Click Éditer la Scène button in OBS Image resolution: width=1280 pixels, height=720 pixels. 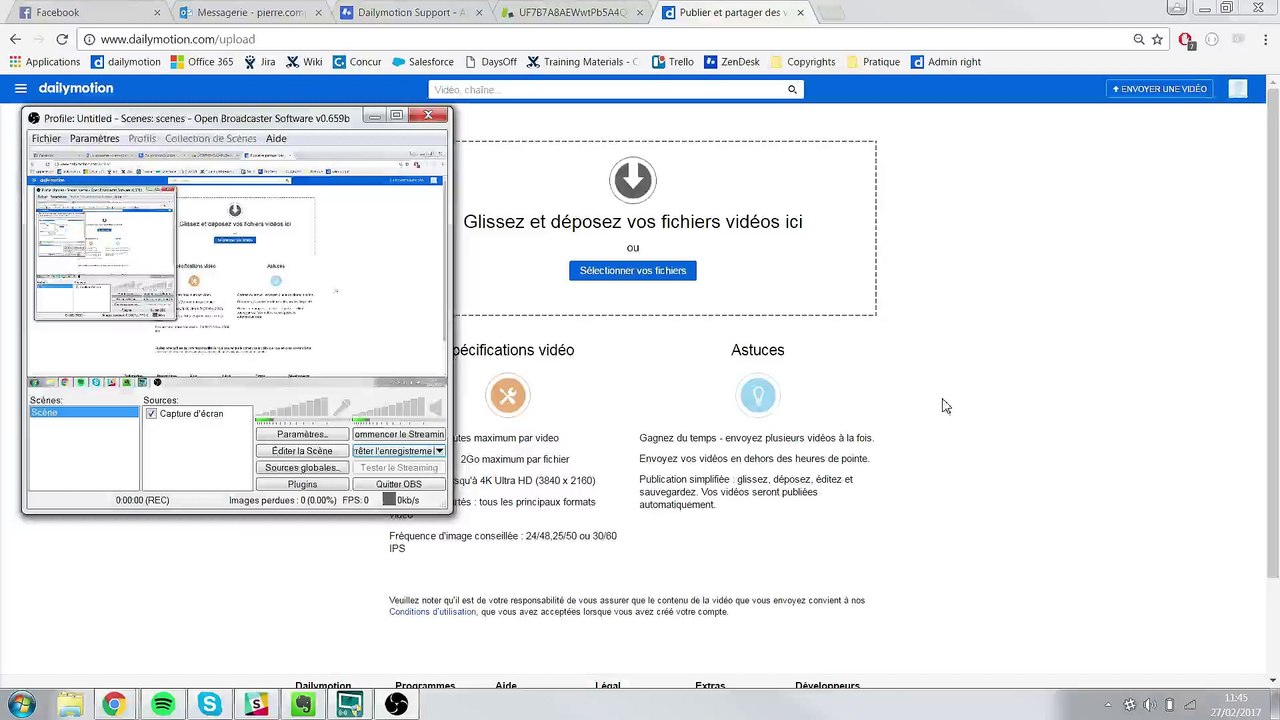pos(302,451)
